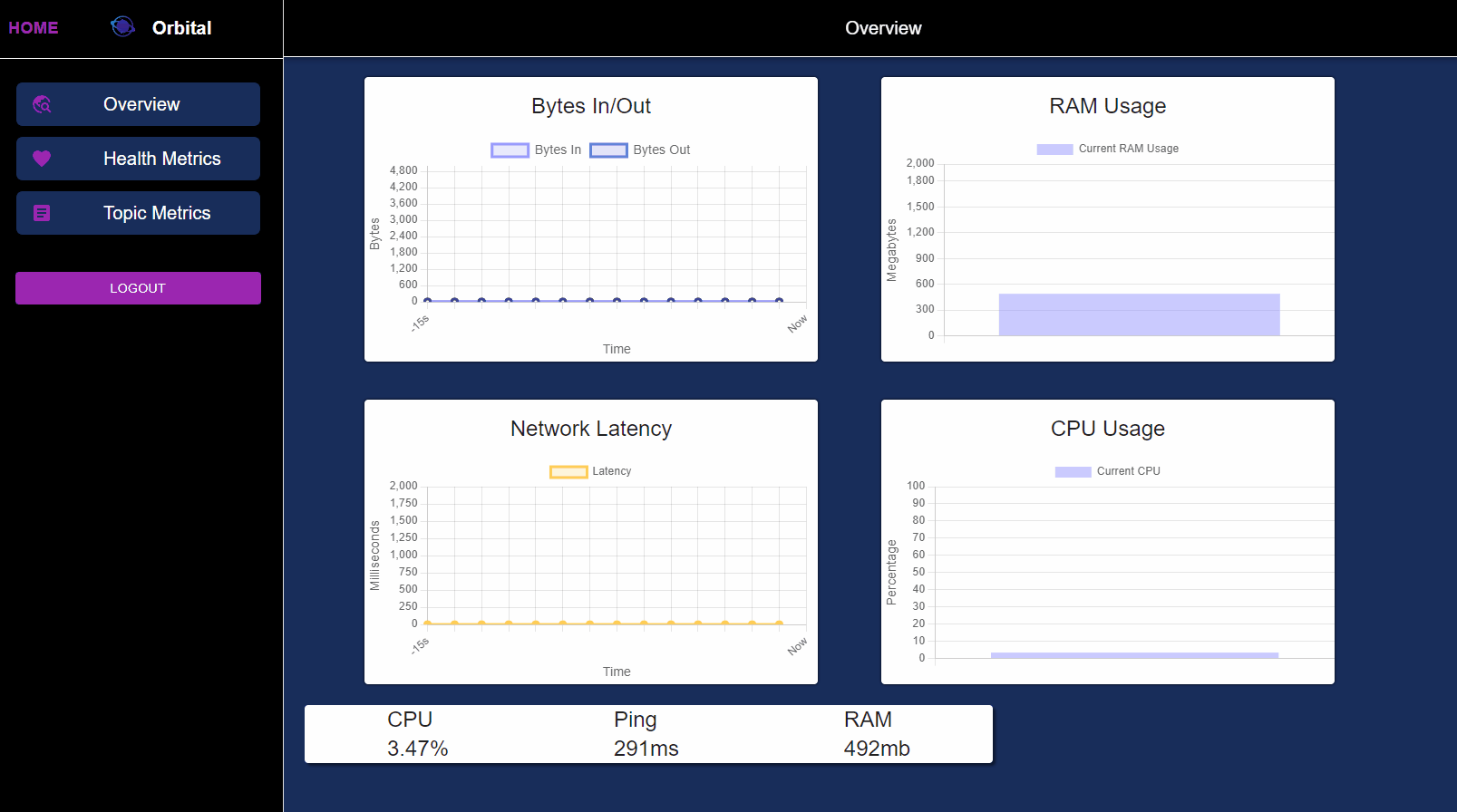Click the yellow Latency legend color box
The image size is (1457, 812).
(568, 472)
